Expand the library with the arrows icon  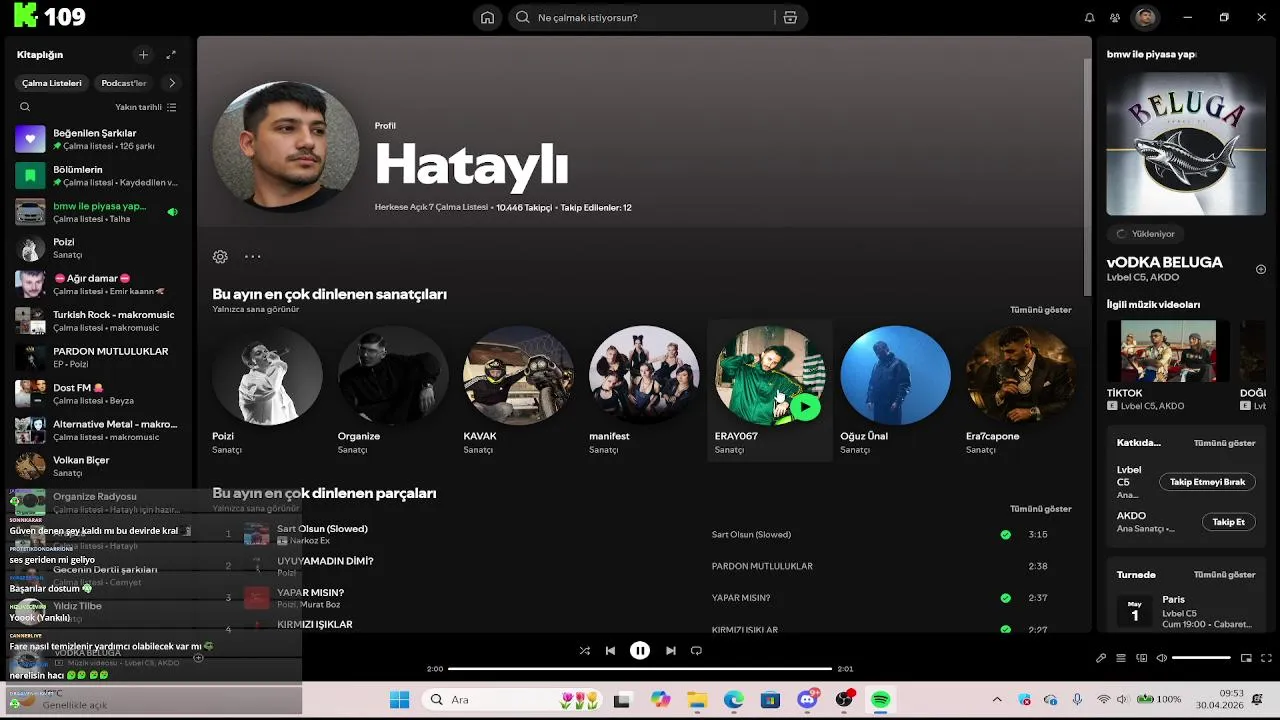(x=171, y=55)
